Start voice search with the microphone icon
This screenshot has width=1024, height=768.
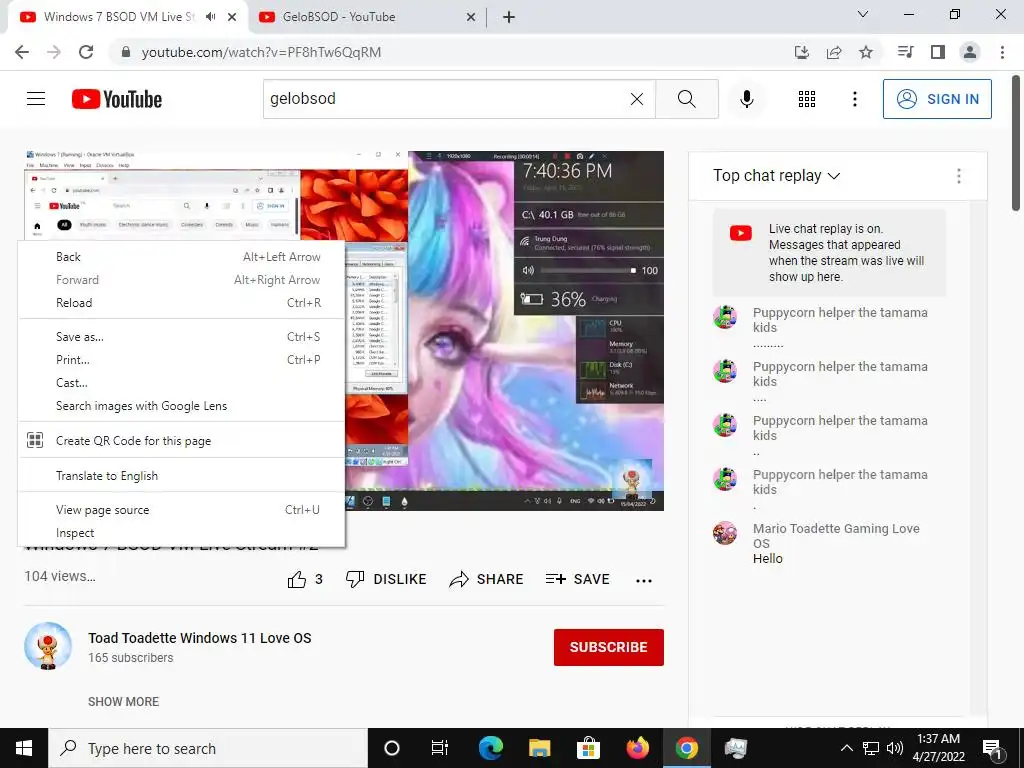click(x=746, y=99)
